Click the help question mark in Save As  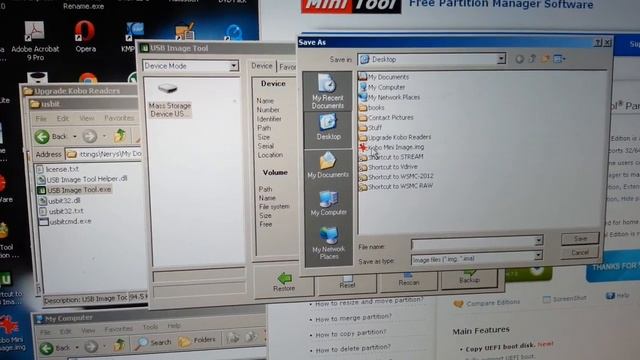(x=598, y=42)
